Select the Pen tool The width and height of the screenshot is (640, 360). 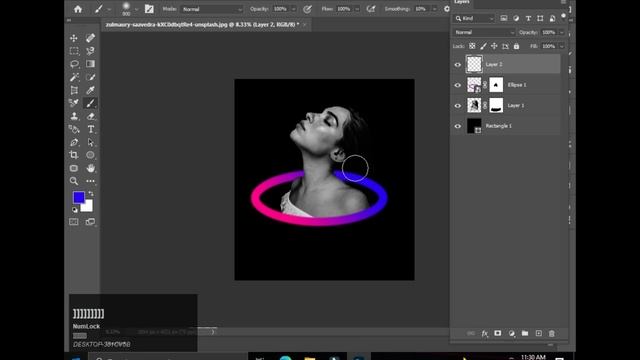[x=74, y=142]
